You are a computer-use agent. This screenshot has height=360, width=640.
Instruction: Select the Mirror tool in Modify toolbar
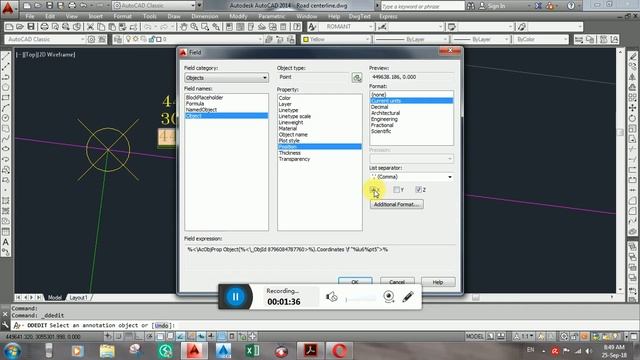(633, 77)
